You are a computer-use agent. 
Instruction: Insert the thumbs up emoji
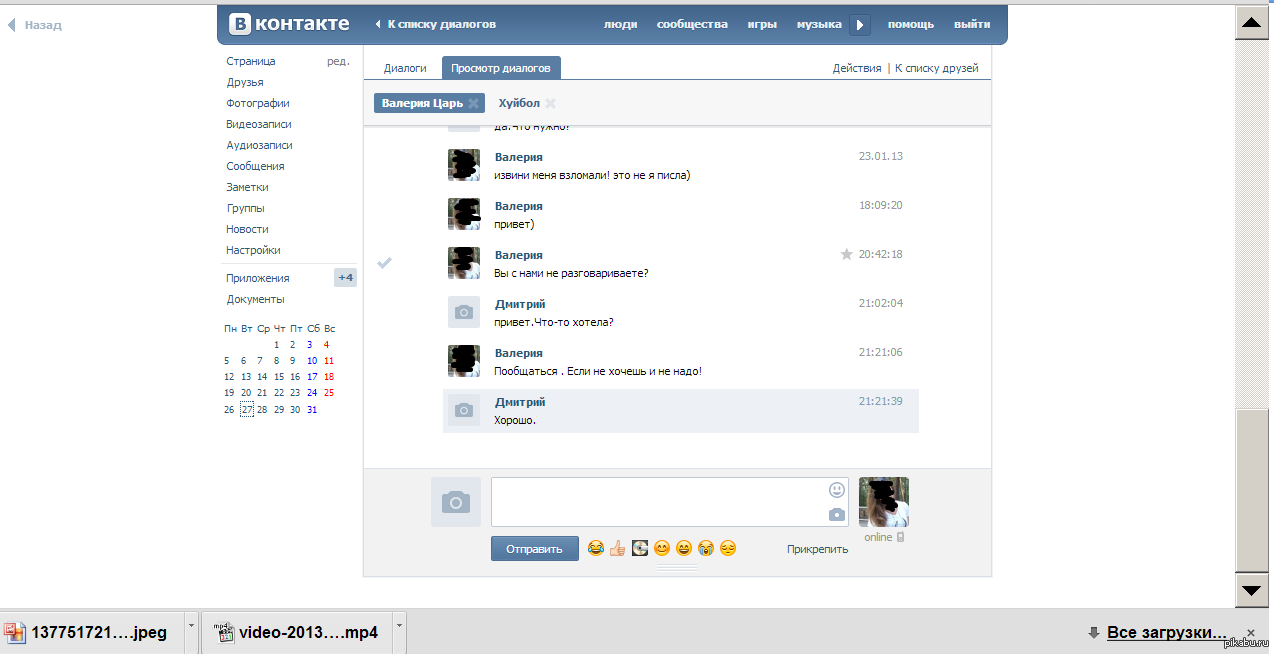click(617, 548)
